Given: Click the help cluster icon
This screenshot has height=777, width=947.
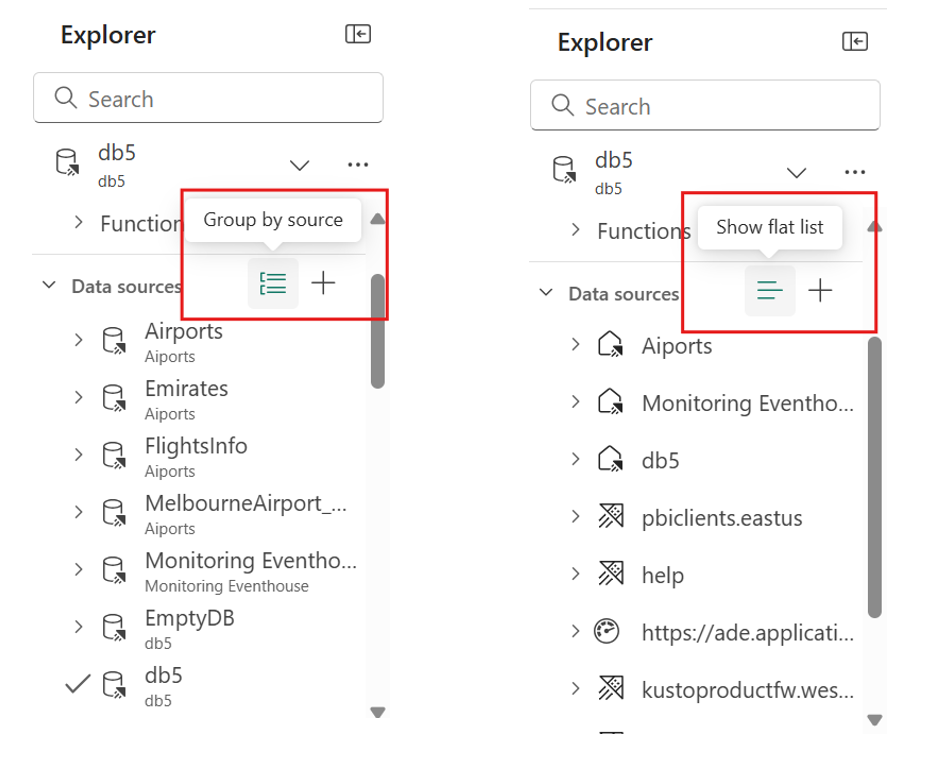Looking at the screenshot, I should [x=610, y=575].
